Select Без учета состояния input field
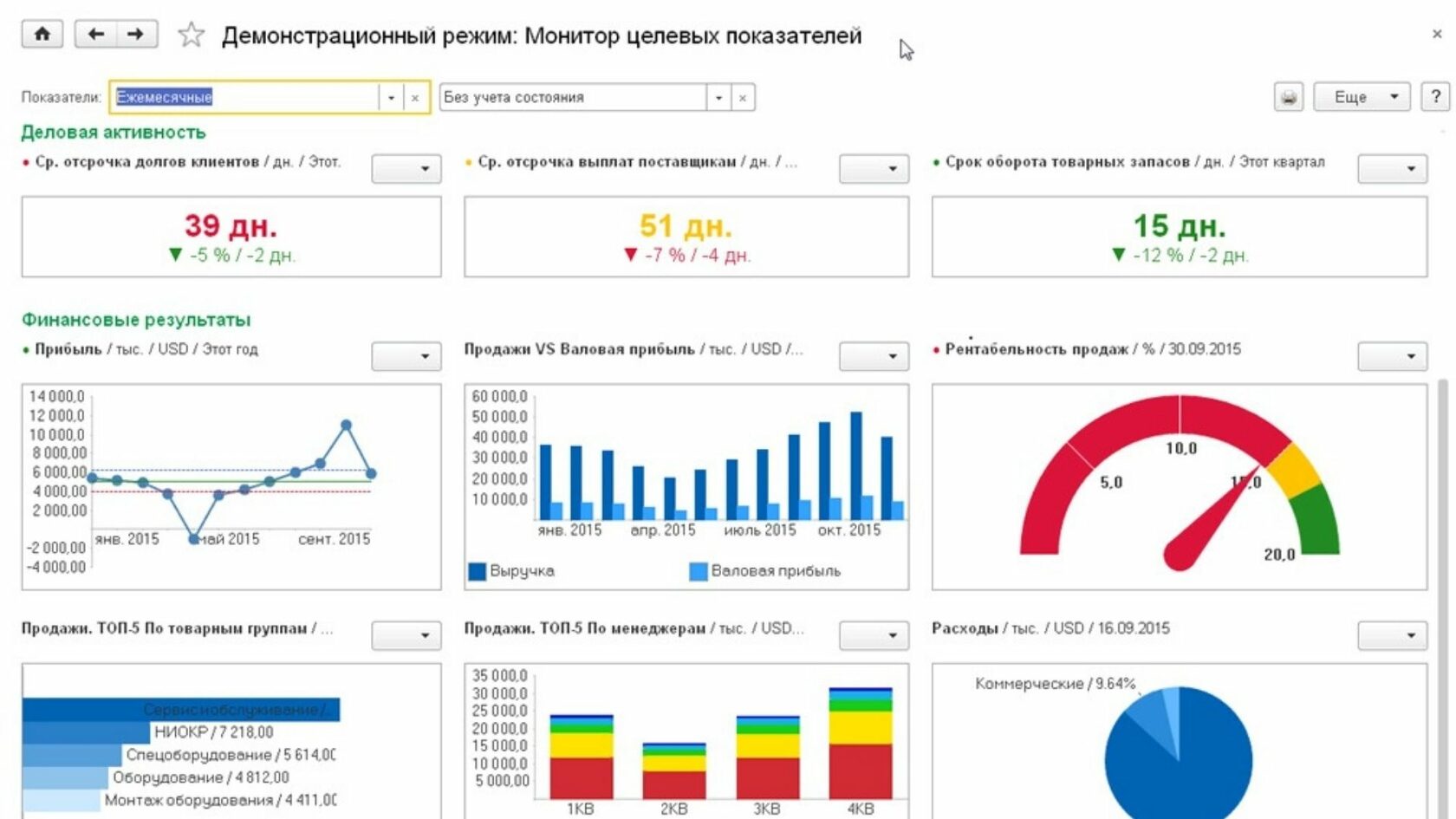This screenshot has height=819, width=1456. (573, 97)
